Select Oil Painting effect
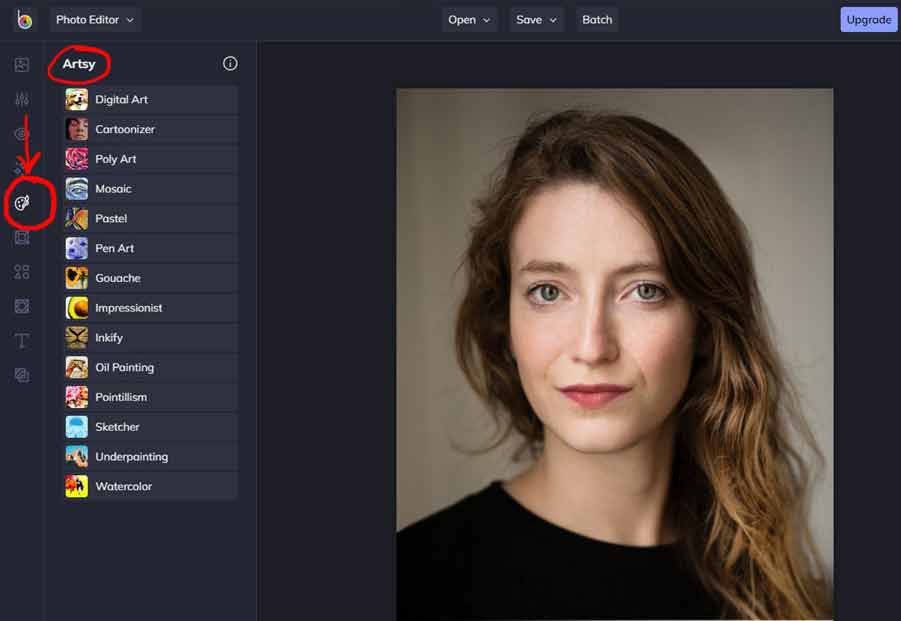This screenshot has height=621, width=901. click(151, 367)
